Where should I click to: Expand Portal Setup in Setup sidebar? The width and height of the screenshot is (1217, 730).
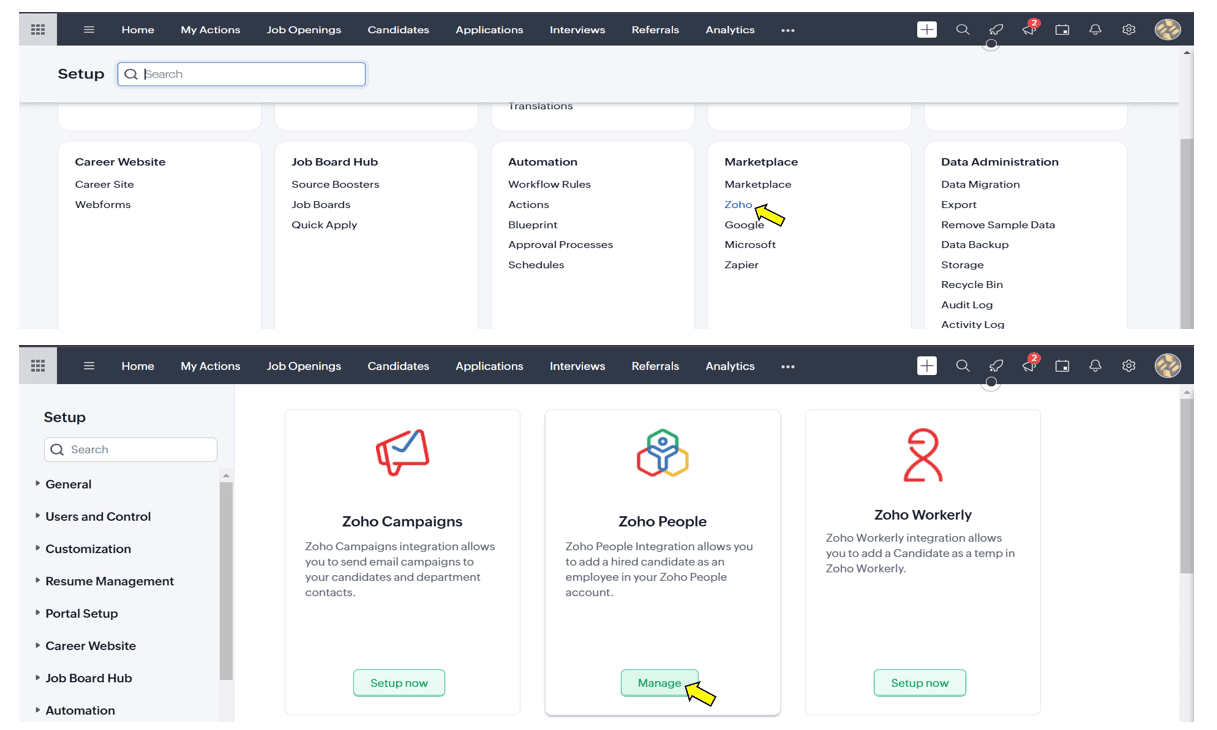[81, 613]
